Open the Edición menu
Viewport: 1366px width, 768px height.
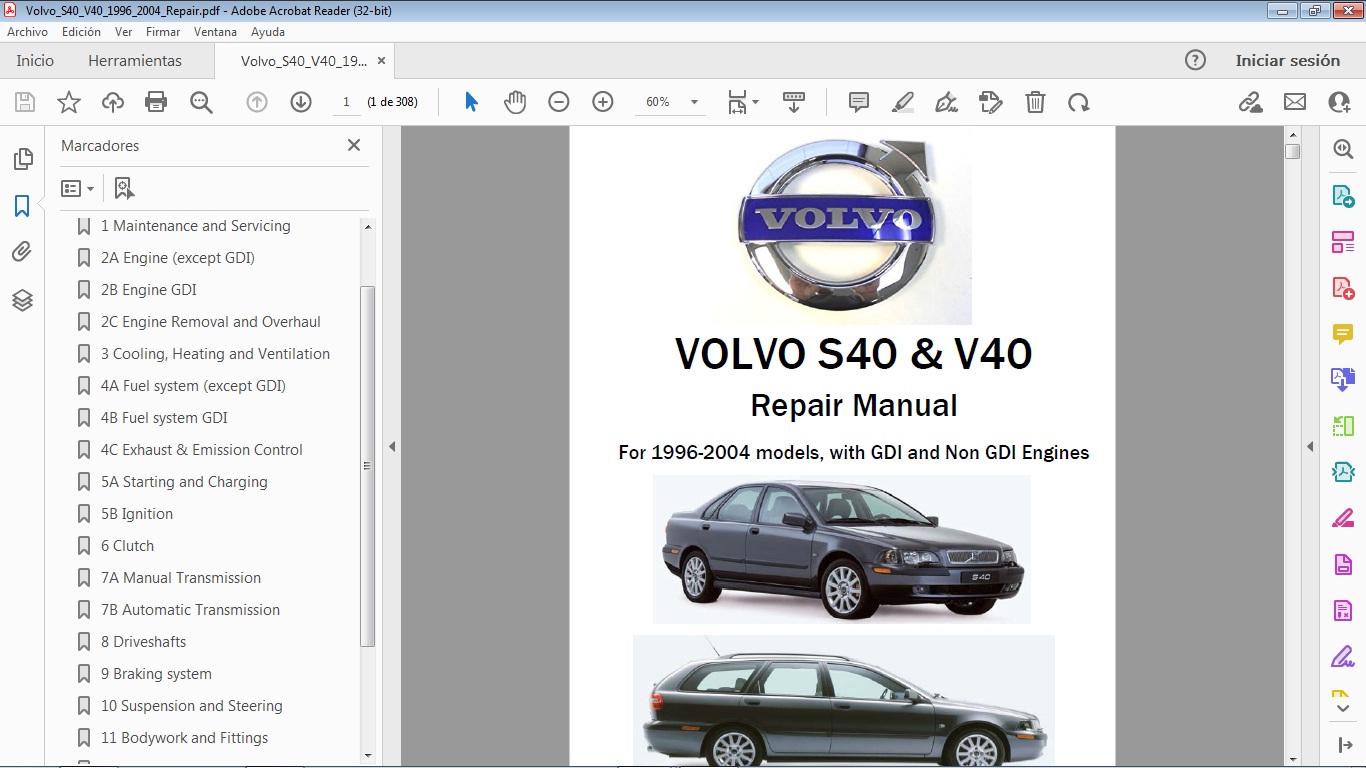pos(81,31)
